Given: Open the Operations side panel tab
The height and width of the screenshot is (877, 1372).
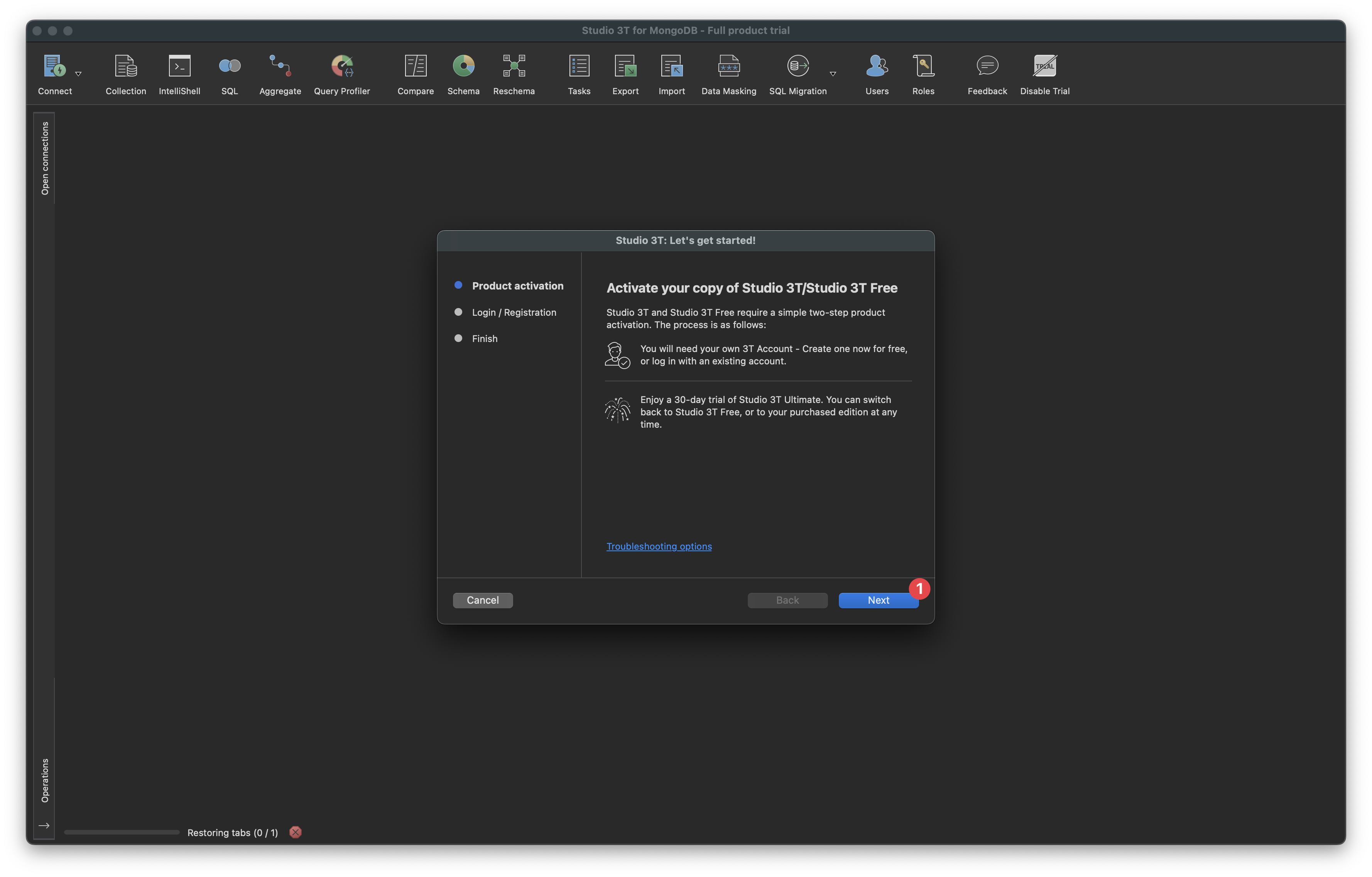Looking at the screenshot, I should point(44,780).
